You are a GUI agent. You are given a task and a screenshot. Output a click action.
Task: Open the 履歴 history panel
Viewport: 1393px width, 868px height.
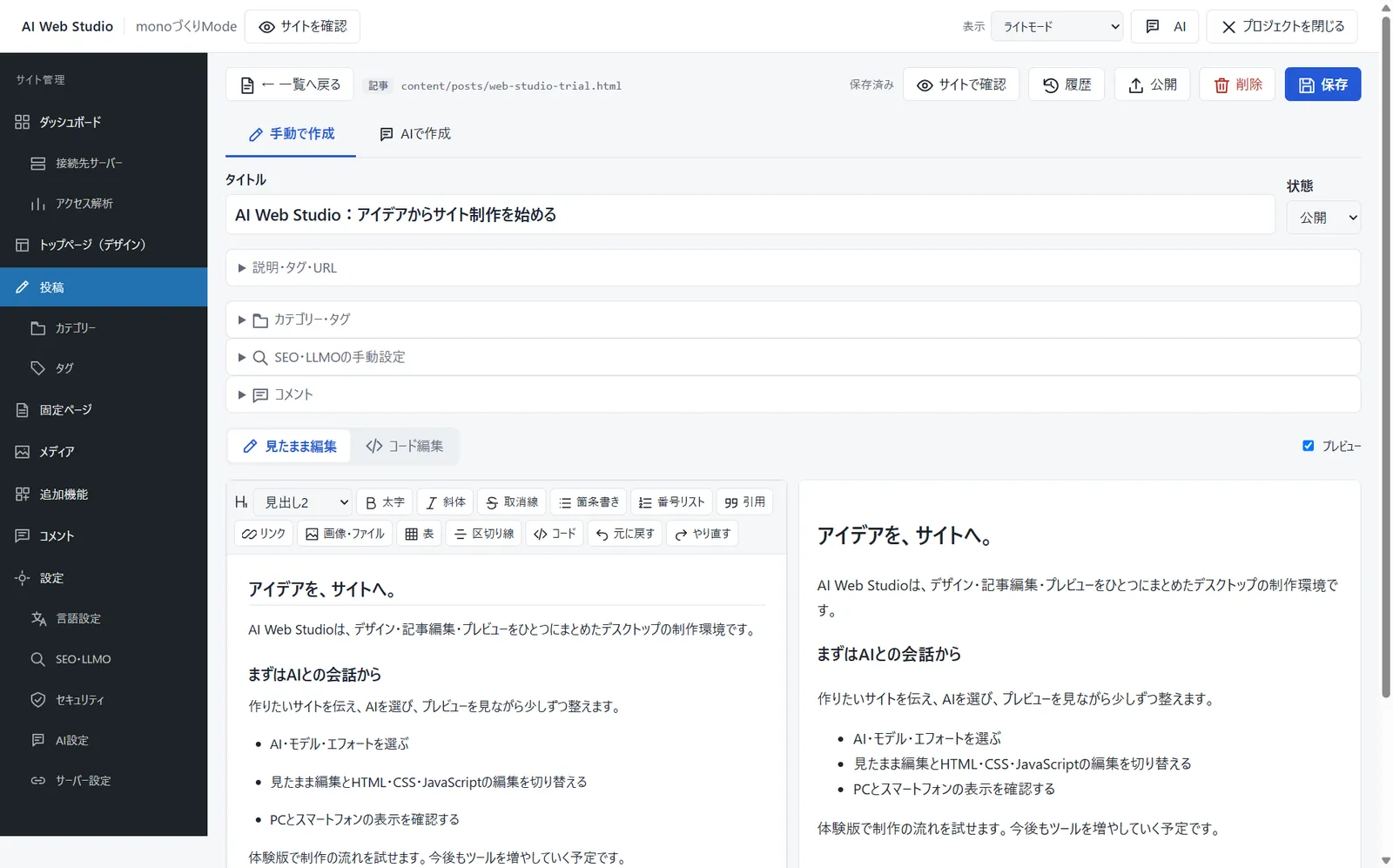(x=1067, y=84)
